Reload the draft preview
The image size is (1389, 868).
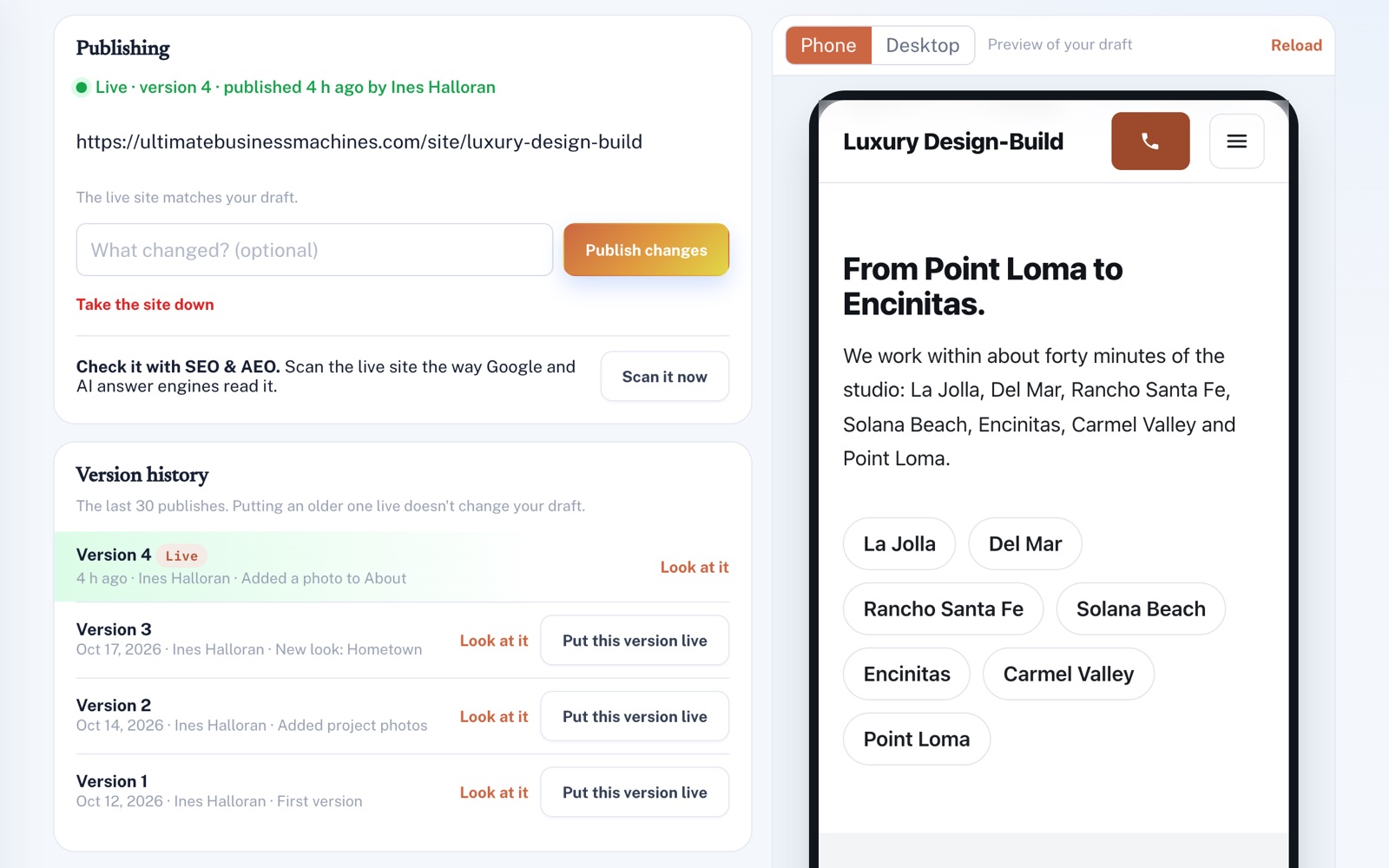(1296, 45)
